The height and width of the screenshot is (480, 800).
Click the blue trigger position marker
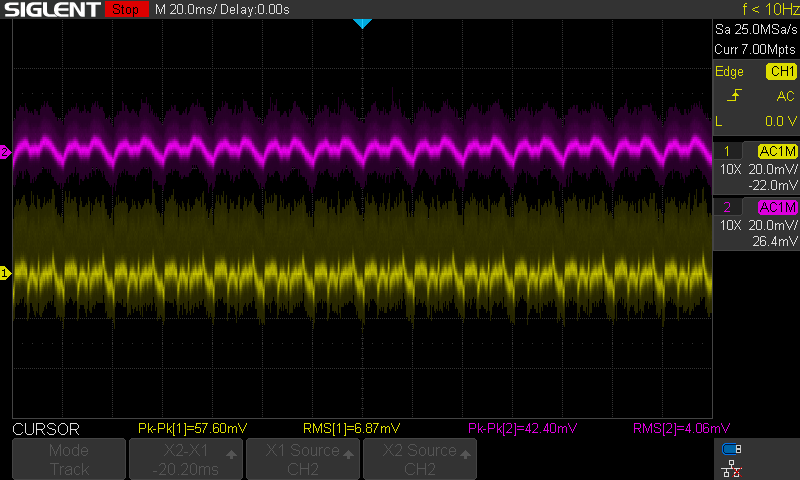tap(362, 23)
